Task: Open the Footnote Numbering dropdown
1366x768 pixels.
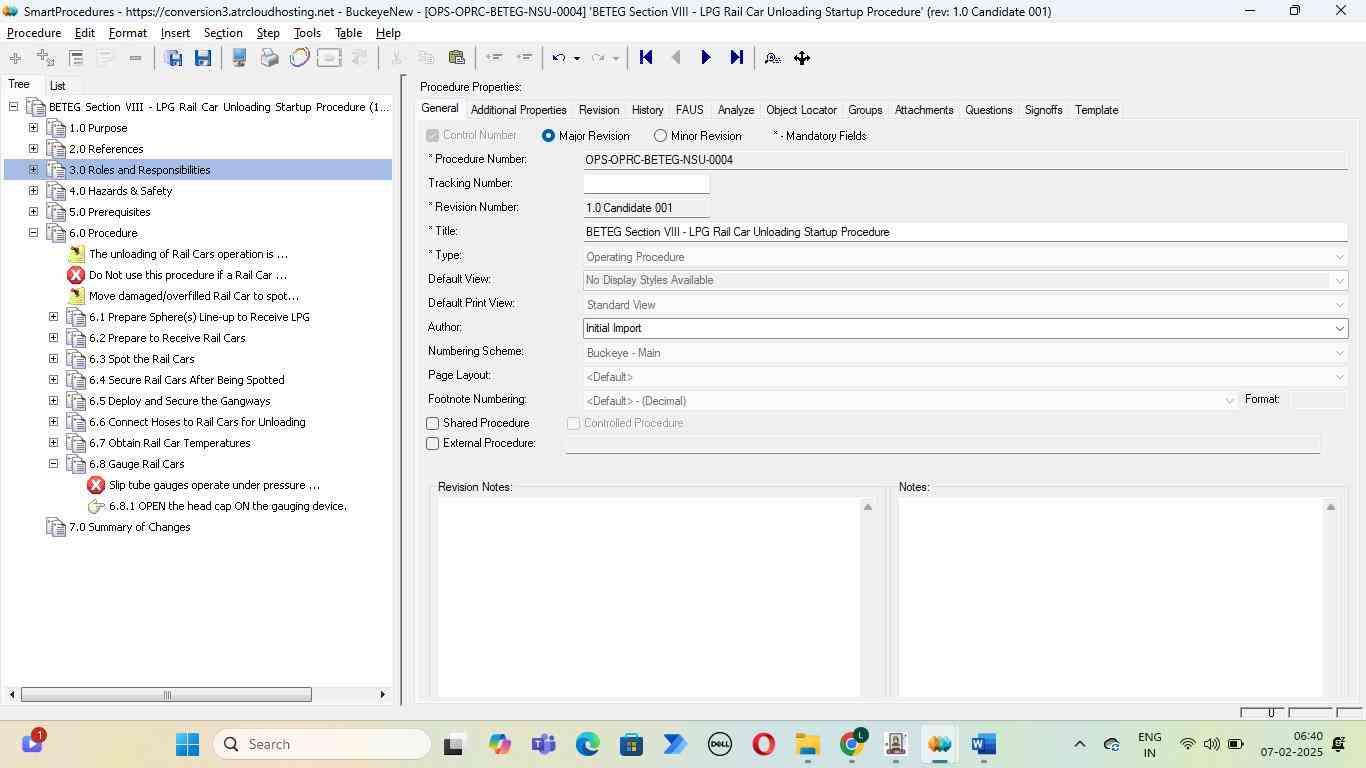Action: coord(1229,400)
